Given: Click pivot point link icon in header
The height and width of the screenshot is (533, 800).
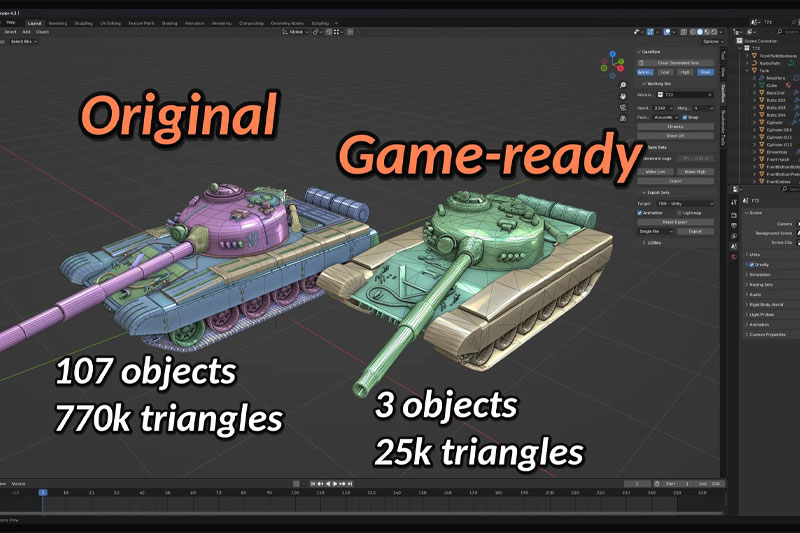Looking at the screenshot, I should pyautogui.click(x=316, y=32).
